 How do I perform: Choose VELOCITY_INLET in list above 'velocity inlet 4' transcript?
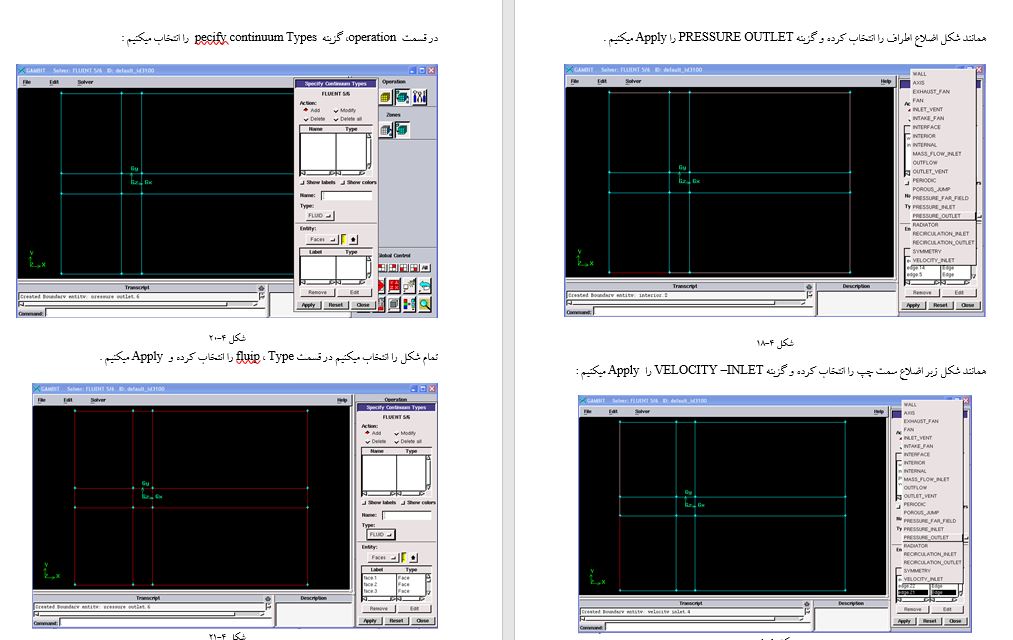click(x=922, y=579)
